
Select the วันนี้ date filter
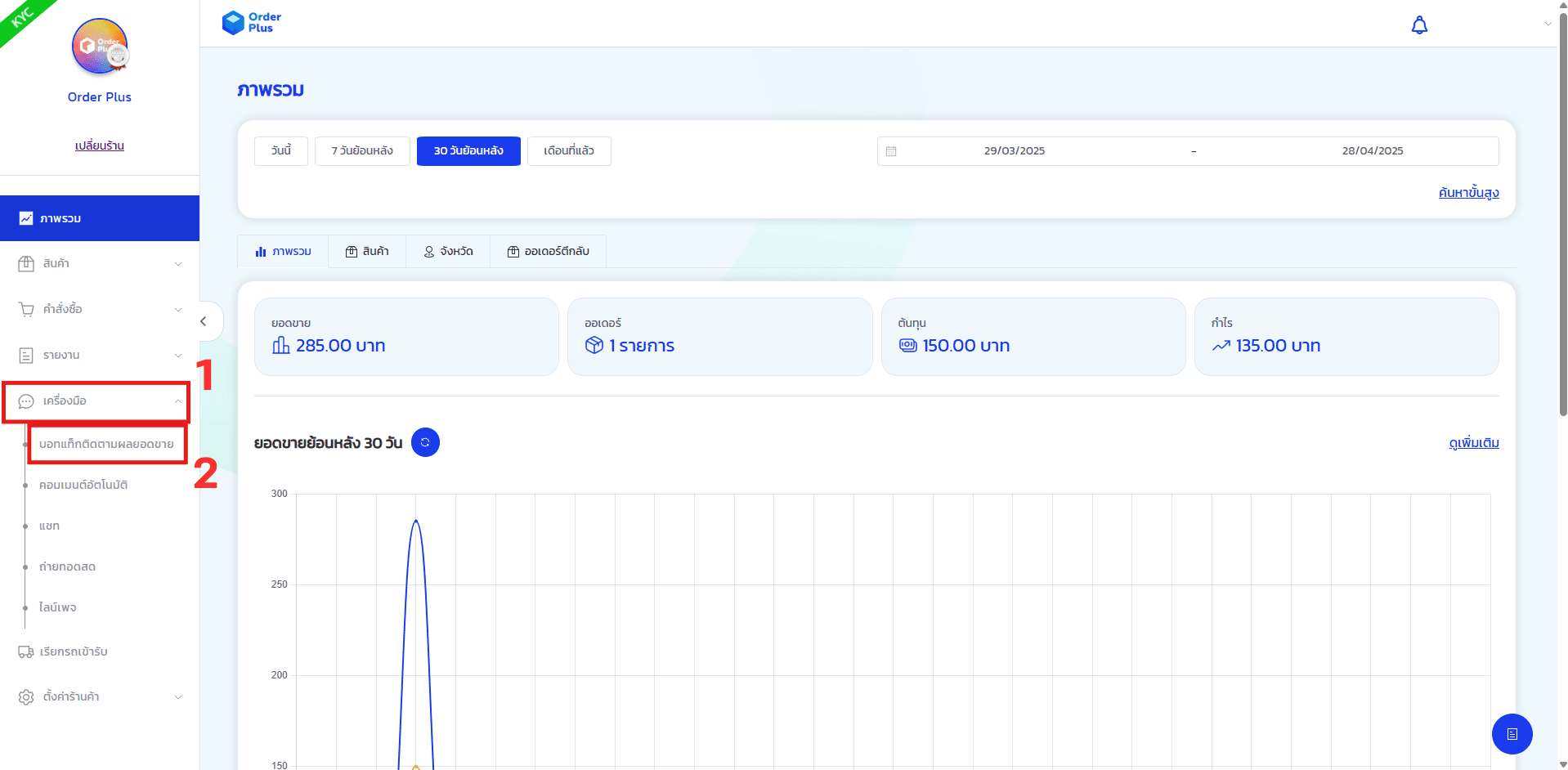pos(281,150)
